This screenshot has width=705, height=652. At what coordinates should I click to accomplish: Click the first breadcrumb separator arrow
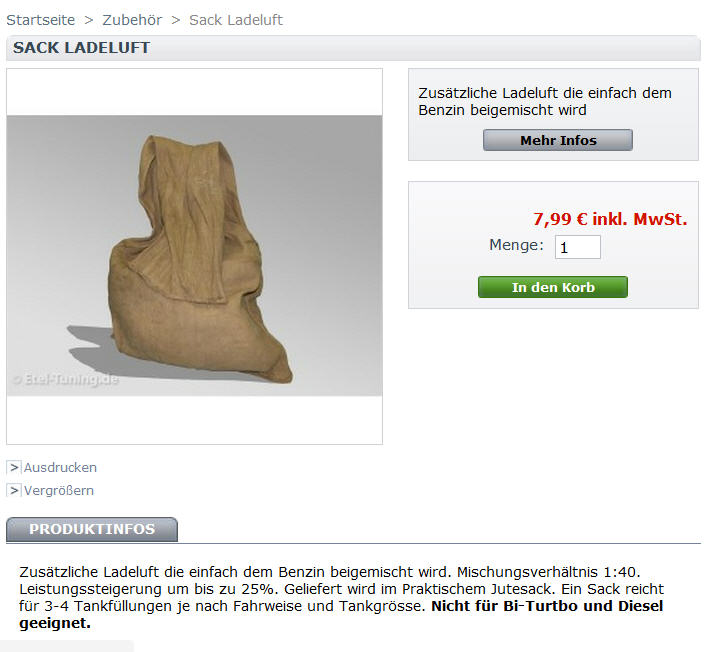pos(89,20)
